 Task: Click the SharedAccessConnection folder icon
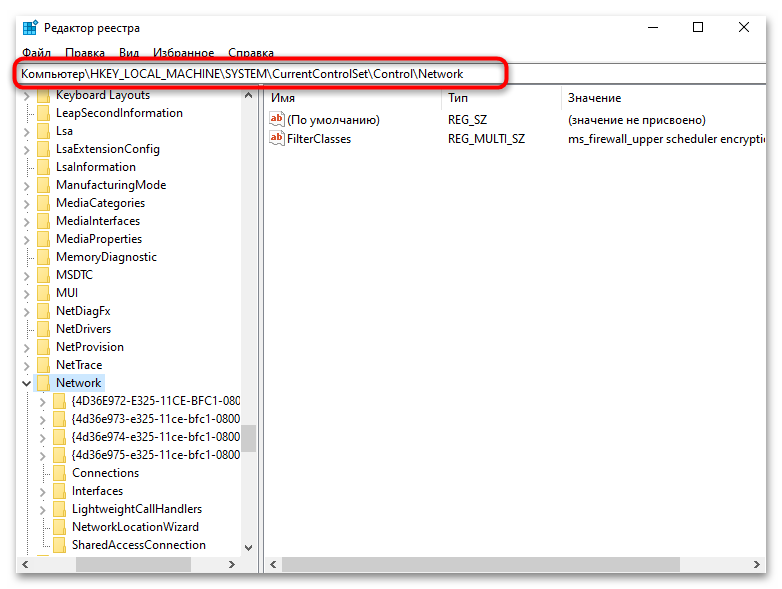[59, 545]
